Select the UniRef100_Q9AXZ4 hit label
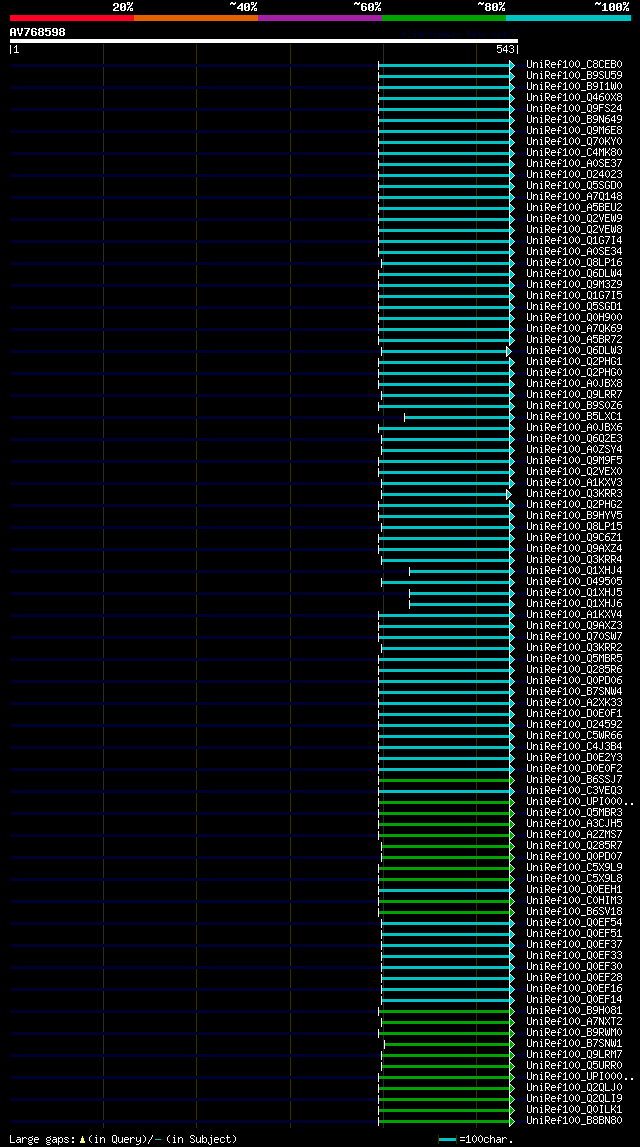 [x=574, y=548]
